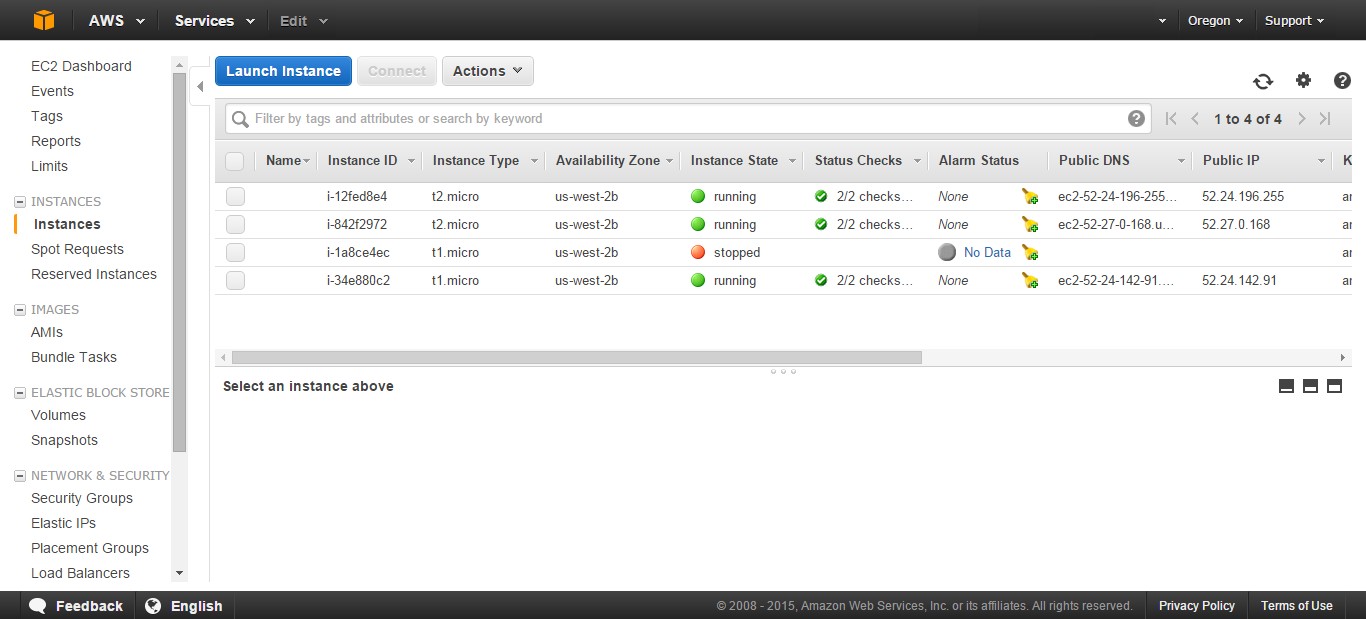Select checkbox for instance i-34e880c2

(x=235, y=281)
